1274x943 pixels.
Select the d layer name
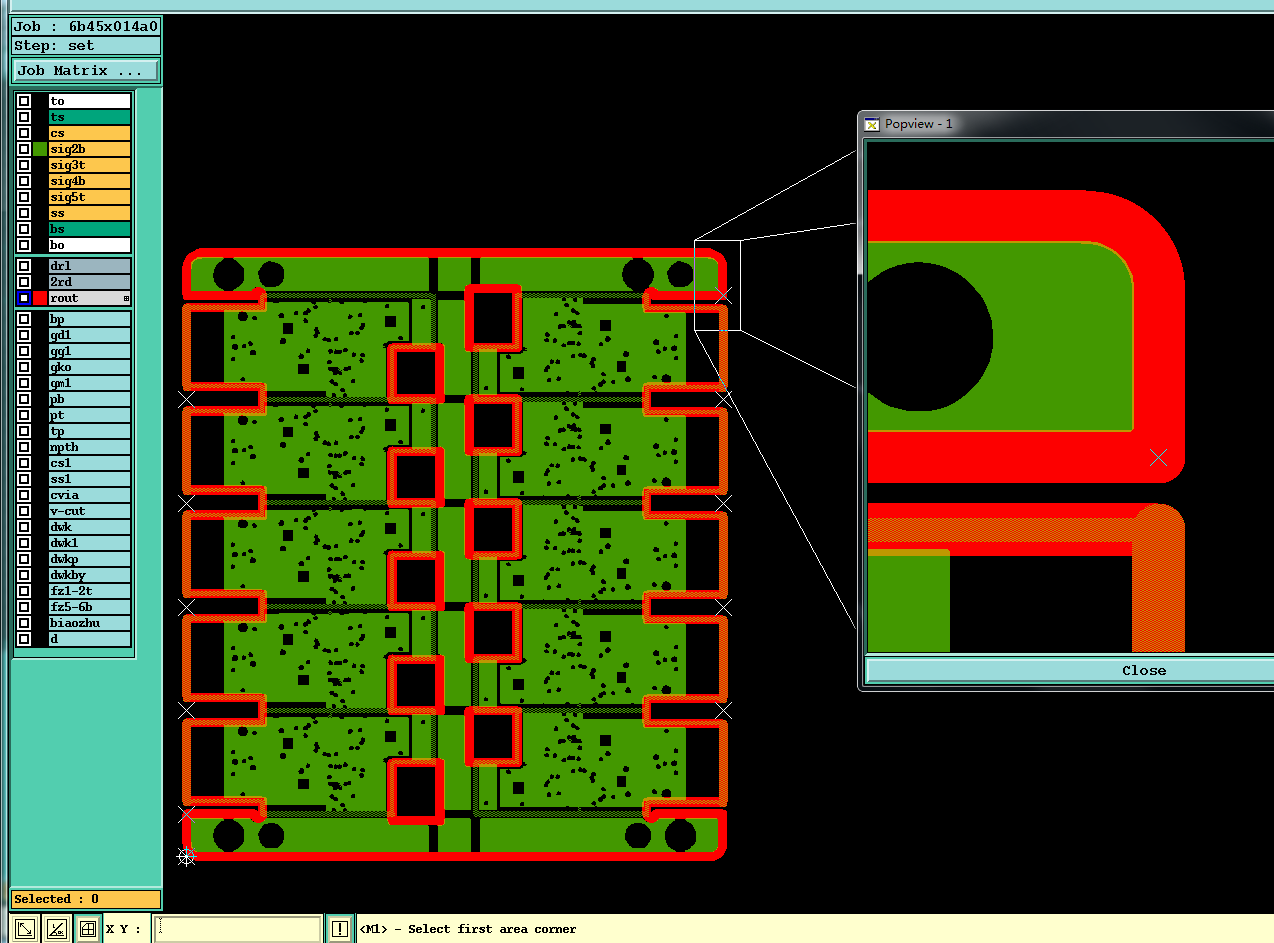point(90,639)
